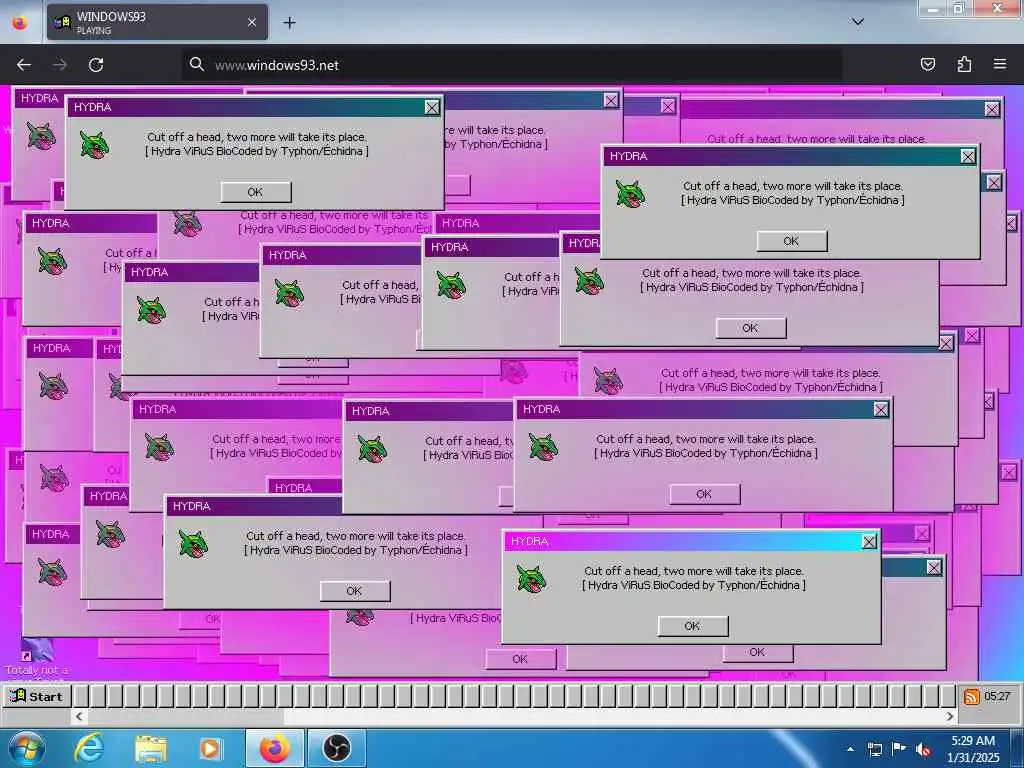Switch to OBS Studio in the taskbar
1024x768 pixels.
tap(336, 748)
